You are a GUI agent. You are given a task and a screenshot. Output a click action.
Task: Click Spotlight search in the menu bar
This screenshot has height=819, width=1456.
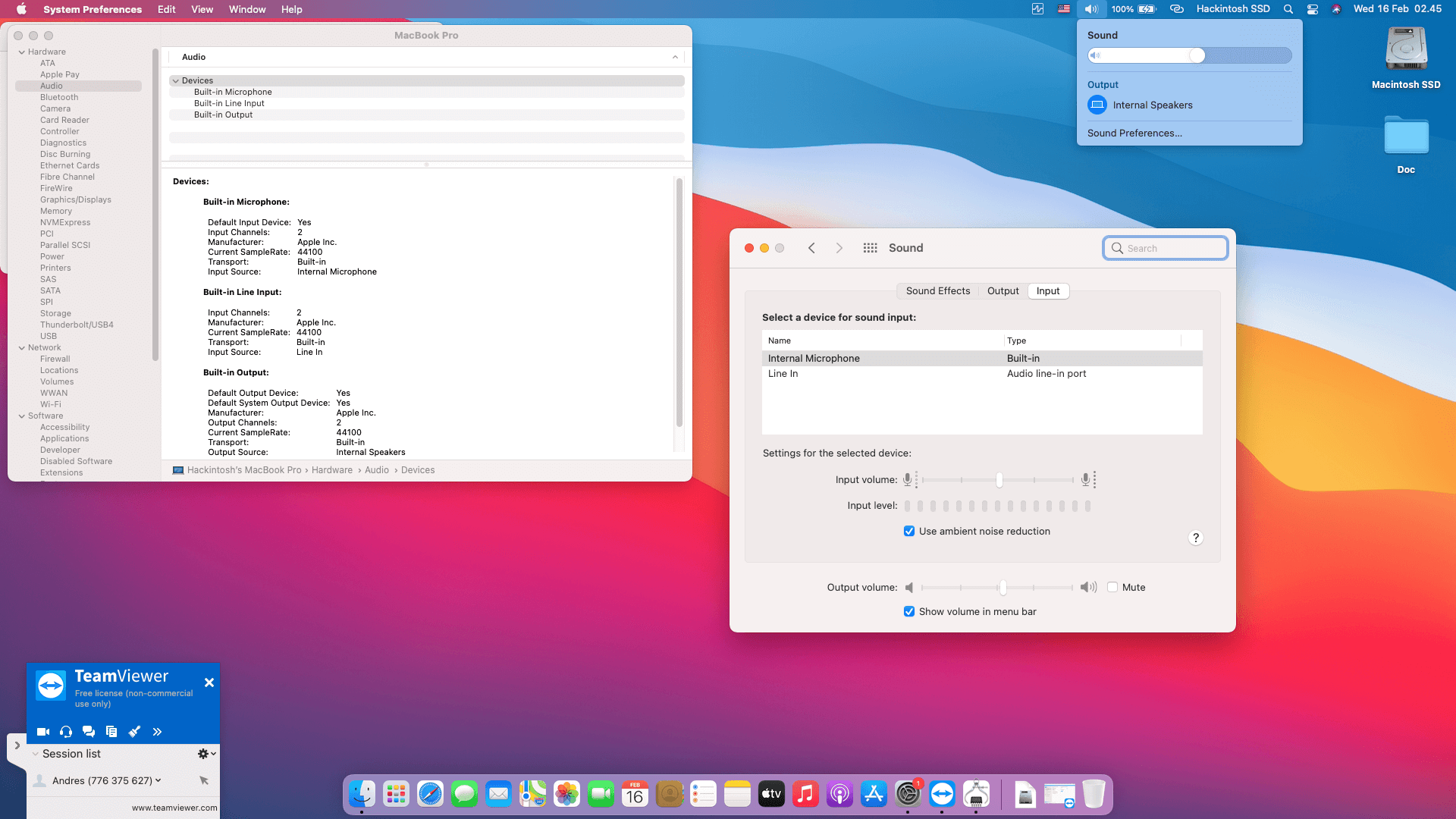point(1288,9)
